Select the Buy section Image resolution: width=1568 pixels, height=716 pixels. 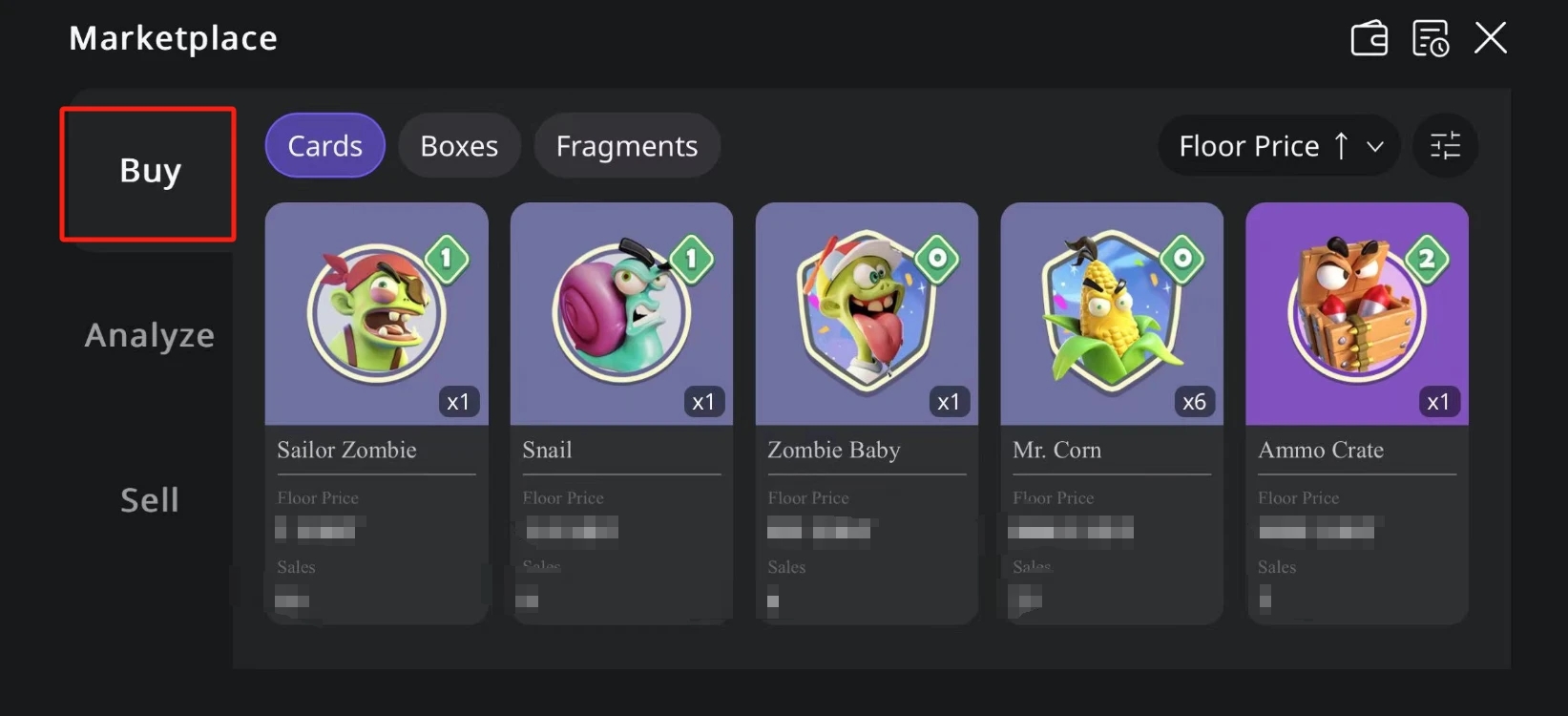pyautogui.click(x=150, y=171)
